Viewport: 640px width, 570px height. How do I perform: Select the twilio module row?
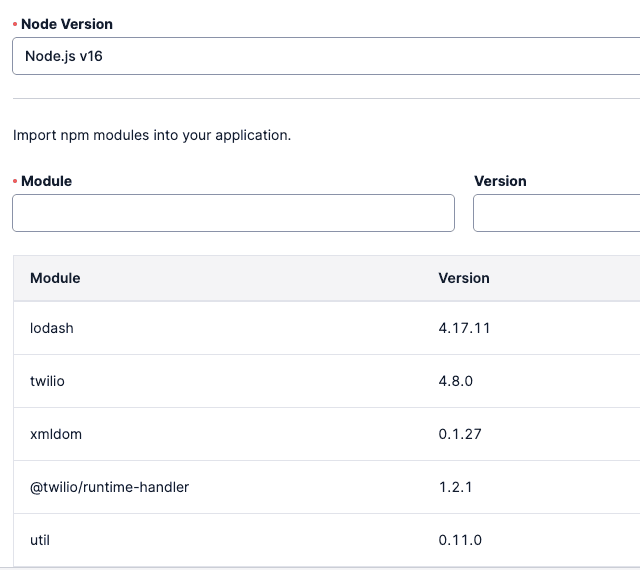pyautogui.click(x=47, y=381)
